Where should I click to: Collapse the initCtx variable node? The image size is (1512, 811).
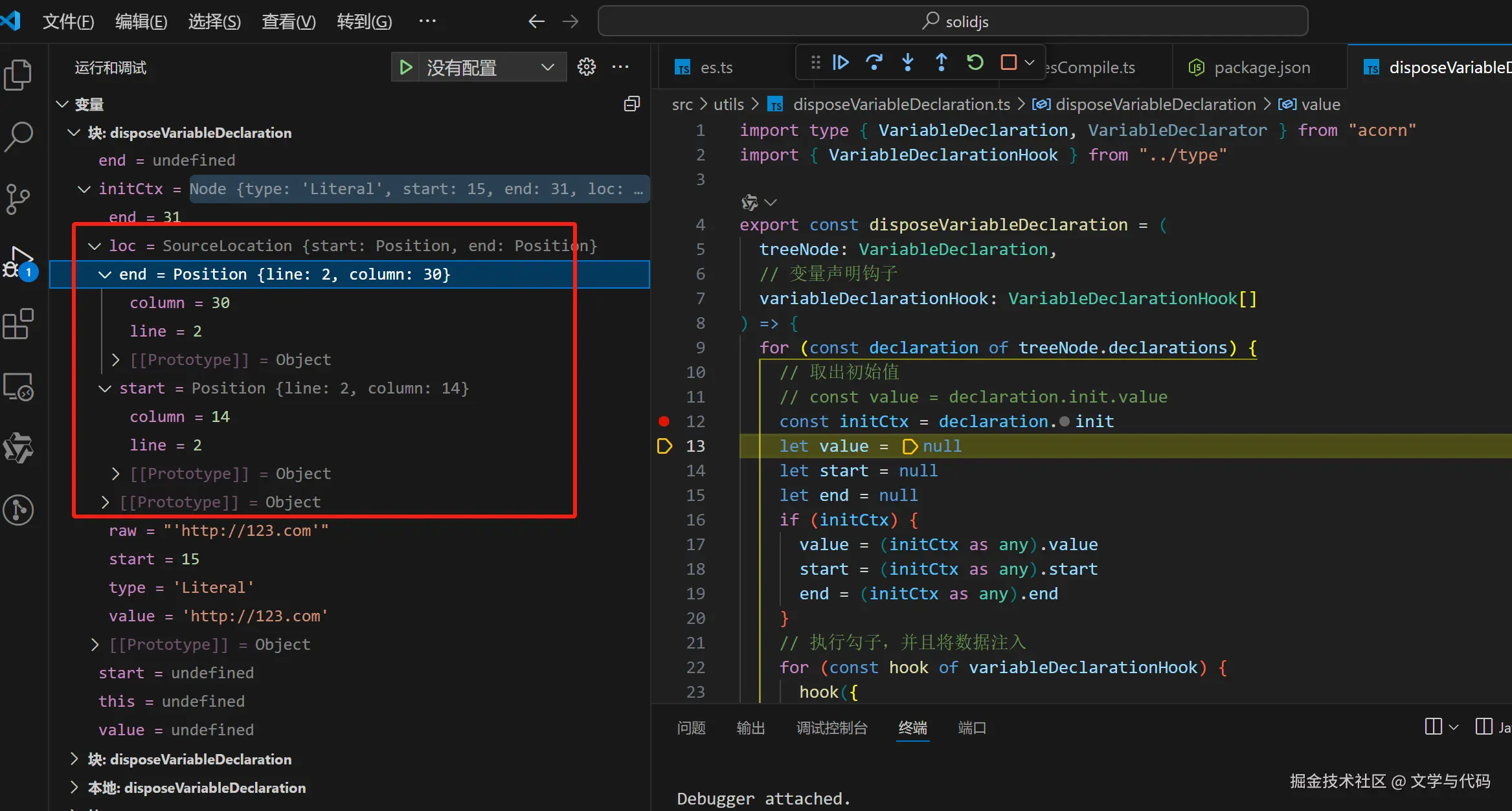pos(84,189)
